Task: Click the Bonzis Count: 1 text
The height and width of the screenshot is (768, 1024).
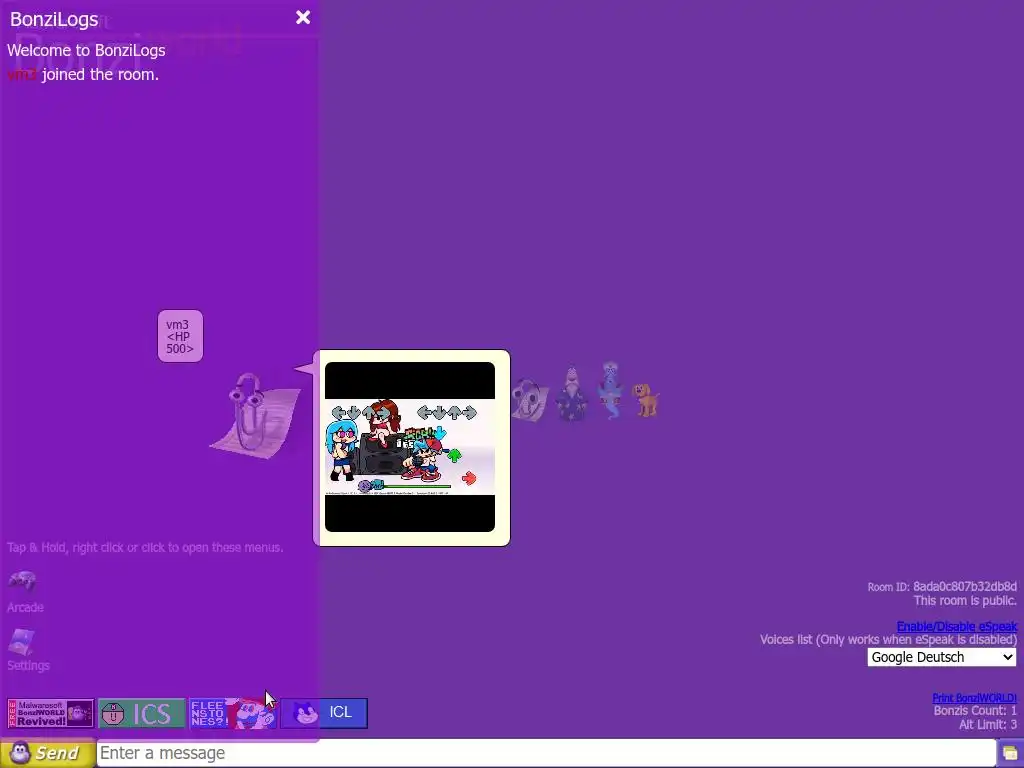Action: coord(975,711)
